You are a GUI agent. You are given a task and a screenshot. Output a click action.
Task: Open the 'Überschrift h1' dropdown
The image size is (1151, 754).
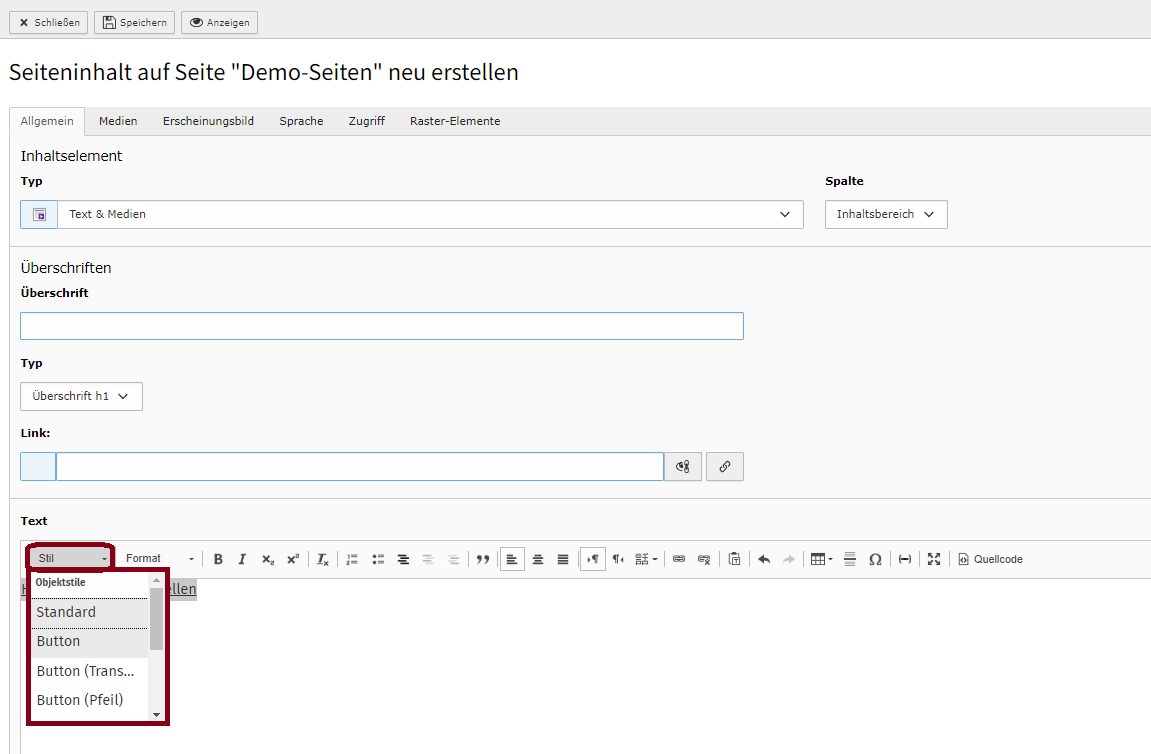coord(81,396)
